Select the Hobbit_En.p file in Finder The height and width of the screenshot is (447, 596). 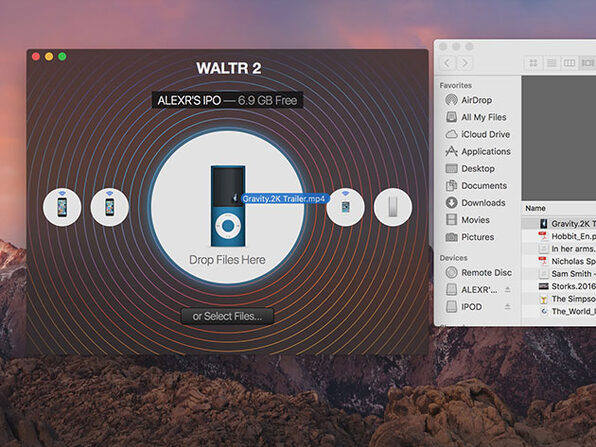coord(559,236)
